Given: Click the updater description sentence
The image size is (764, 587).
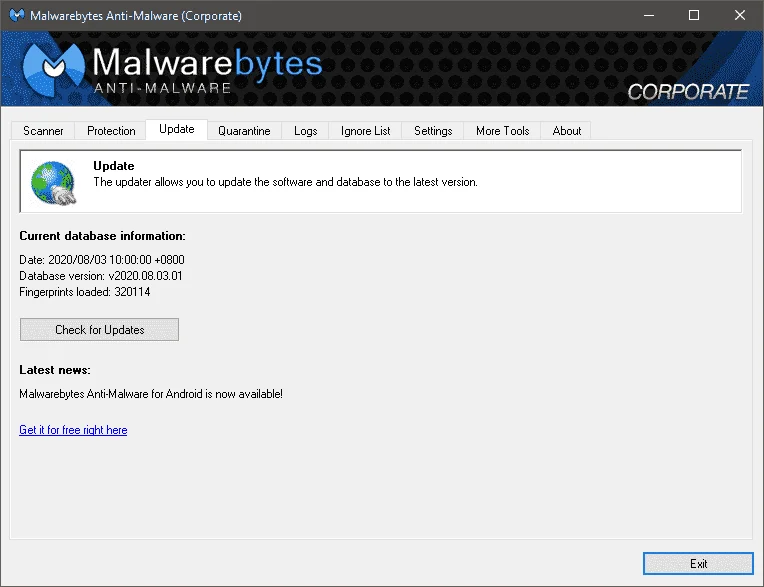Looking at the screenshot, I should [x=286, y=182].
